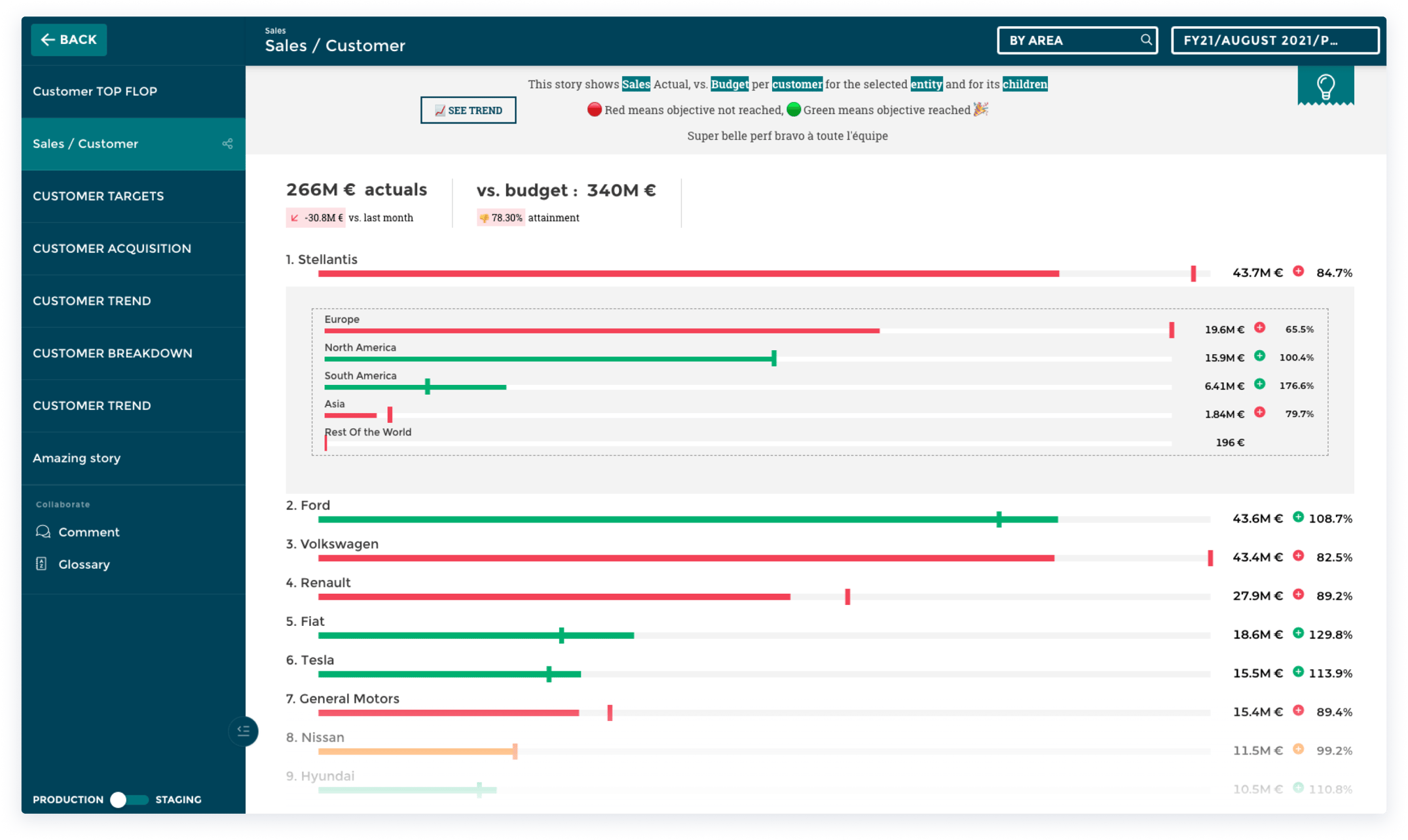Go to CUSTOMER ACQUISITION story

click(x=112, y=249)
